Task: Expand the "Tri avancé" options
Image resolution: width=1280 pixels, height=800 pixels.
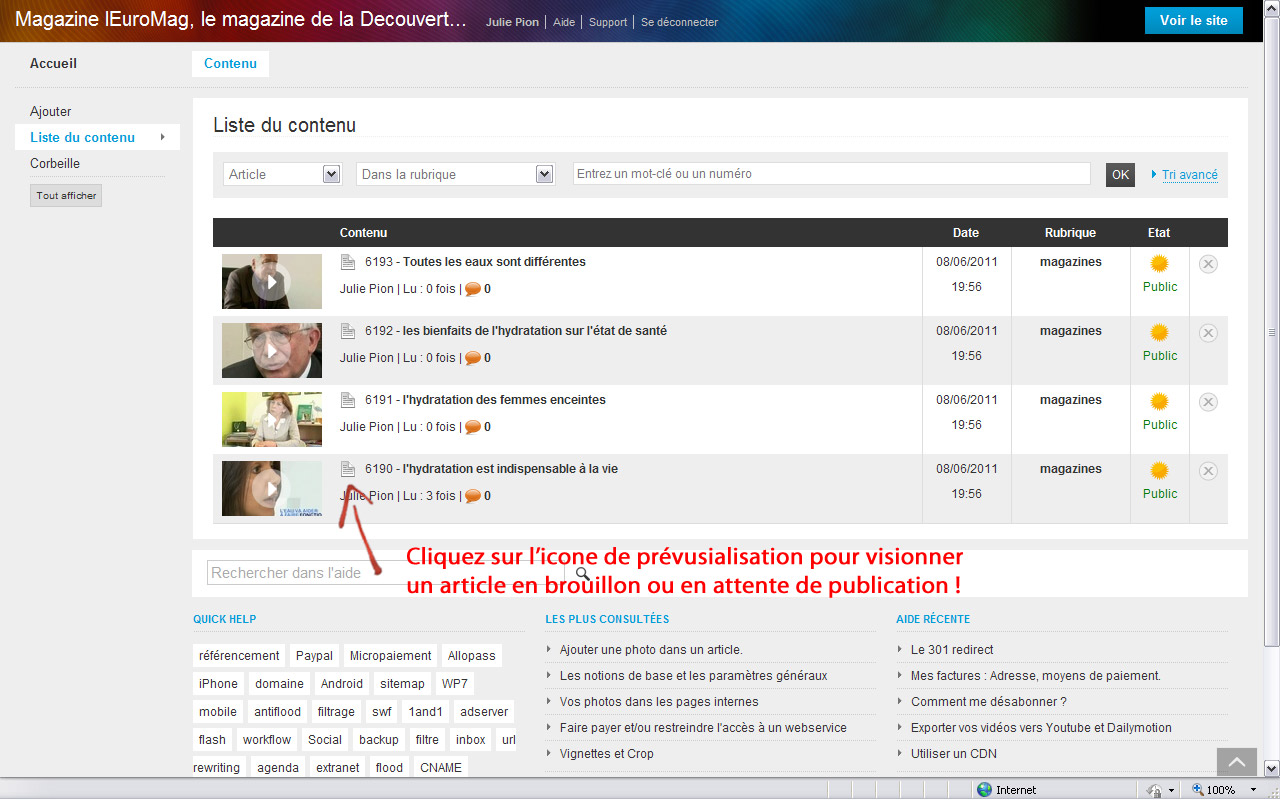Action: tap(1189, 174)
